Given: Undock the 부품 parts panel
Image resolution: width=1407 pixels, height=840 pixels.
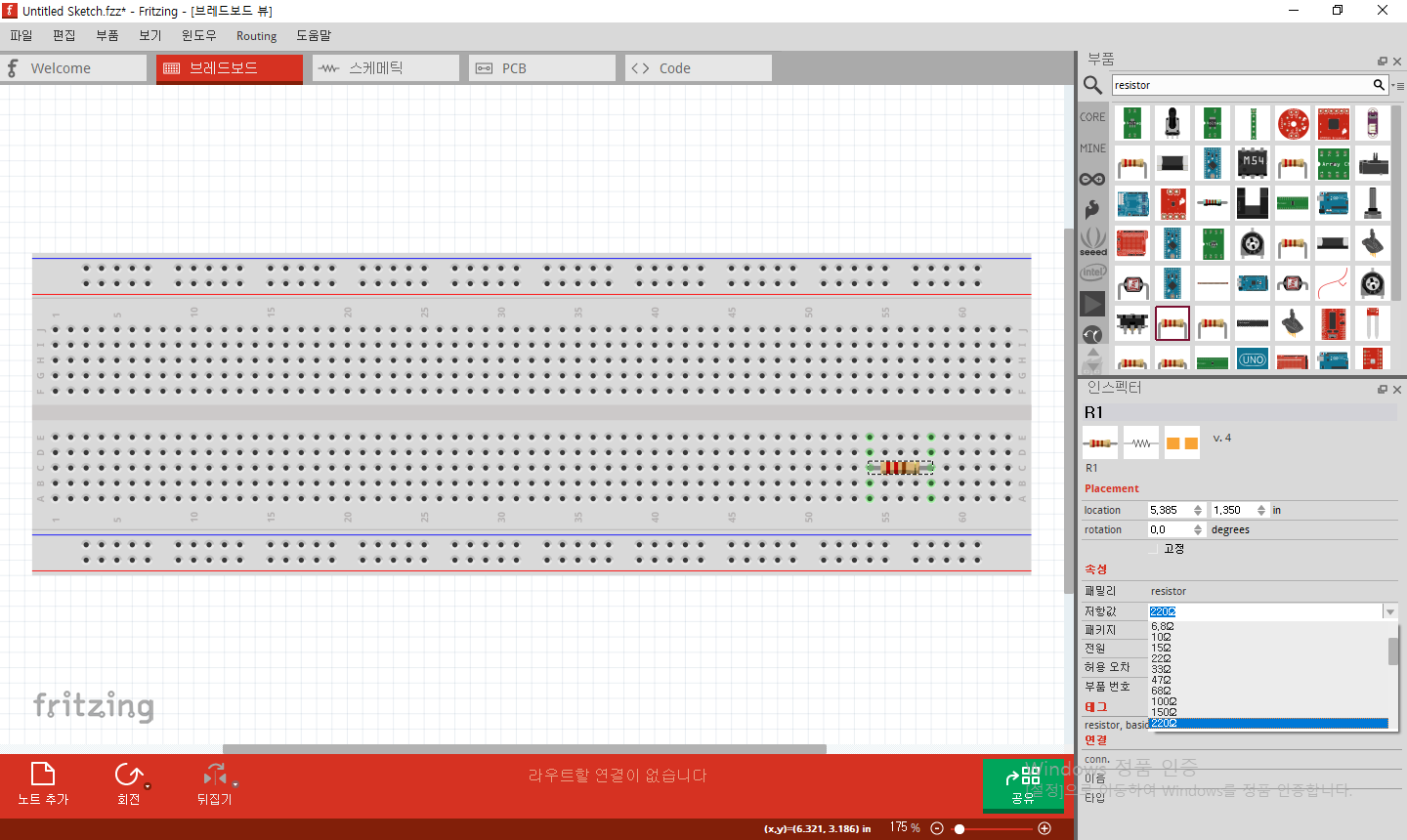Looking at the screenshot, I should tap(1383, 62).
